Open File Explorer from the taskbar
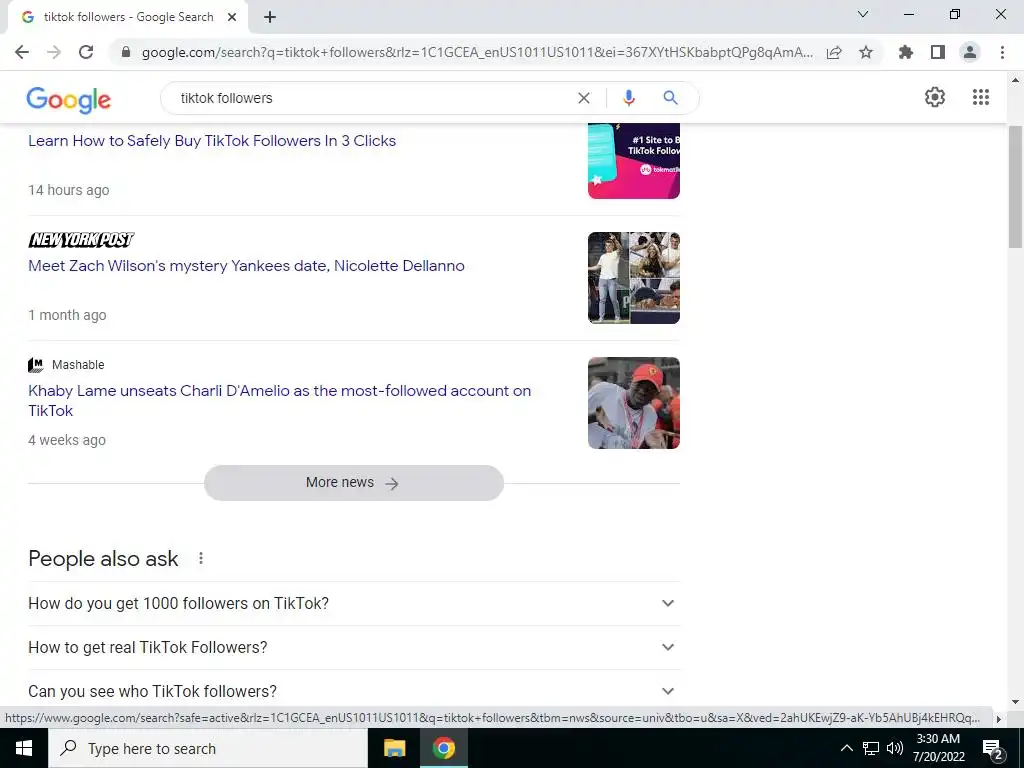Viewport: 1024px width, 768px height. (x=394, y=748)
